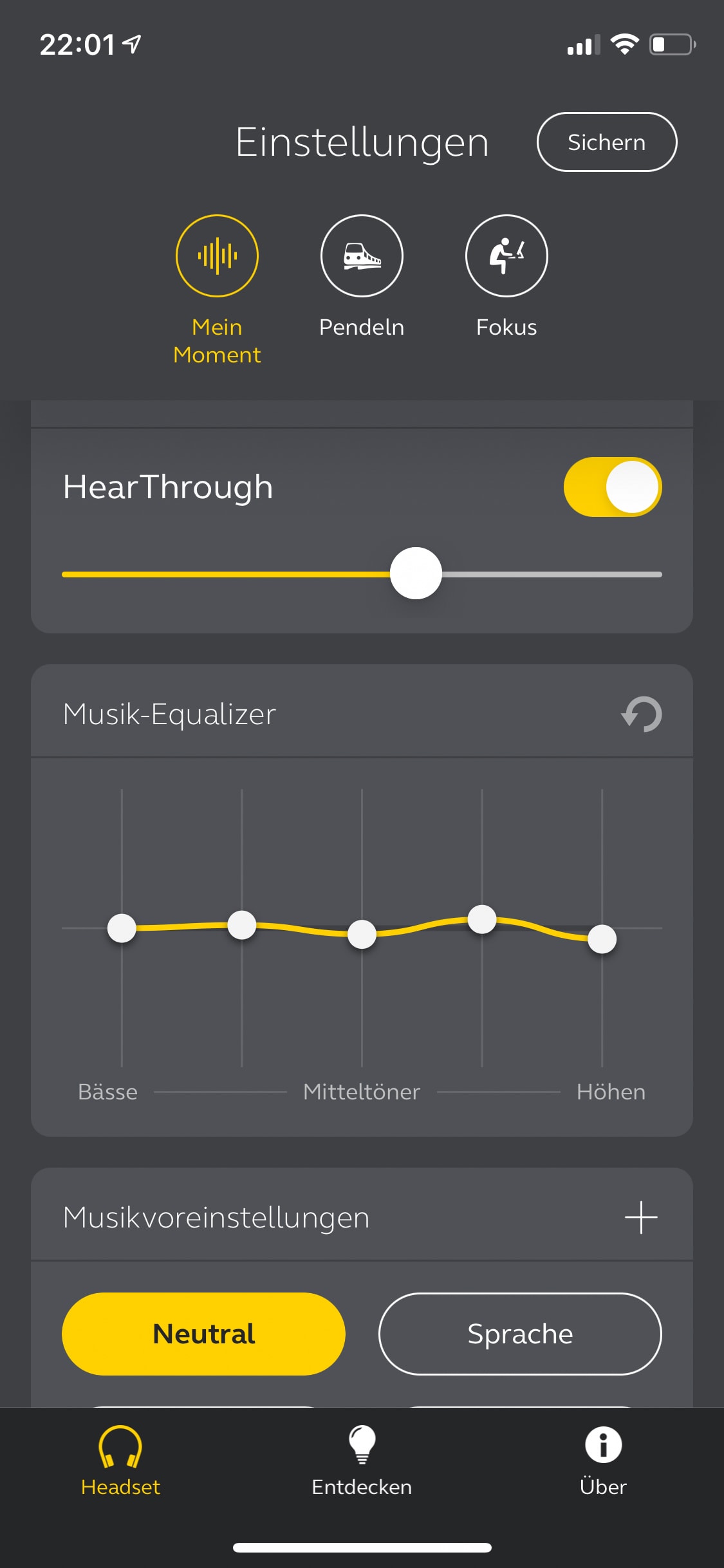Click the second equalizer band handle
The image size is (724, 1568).
(242, 925)
